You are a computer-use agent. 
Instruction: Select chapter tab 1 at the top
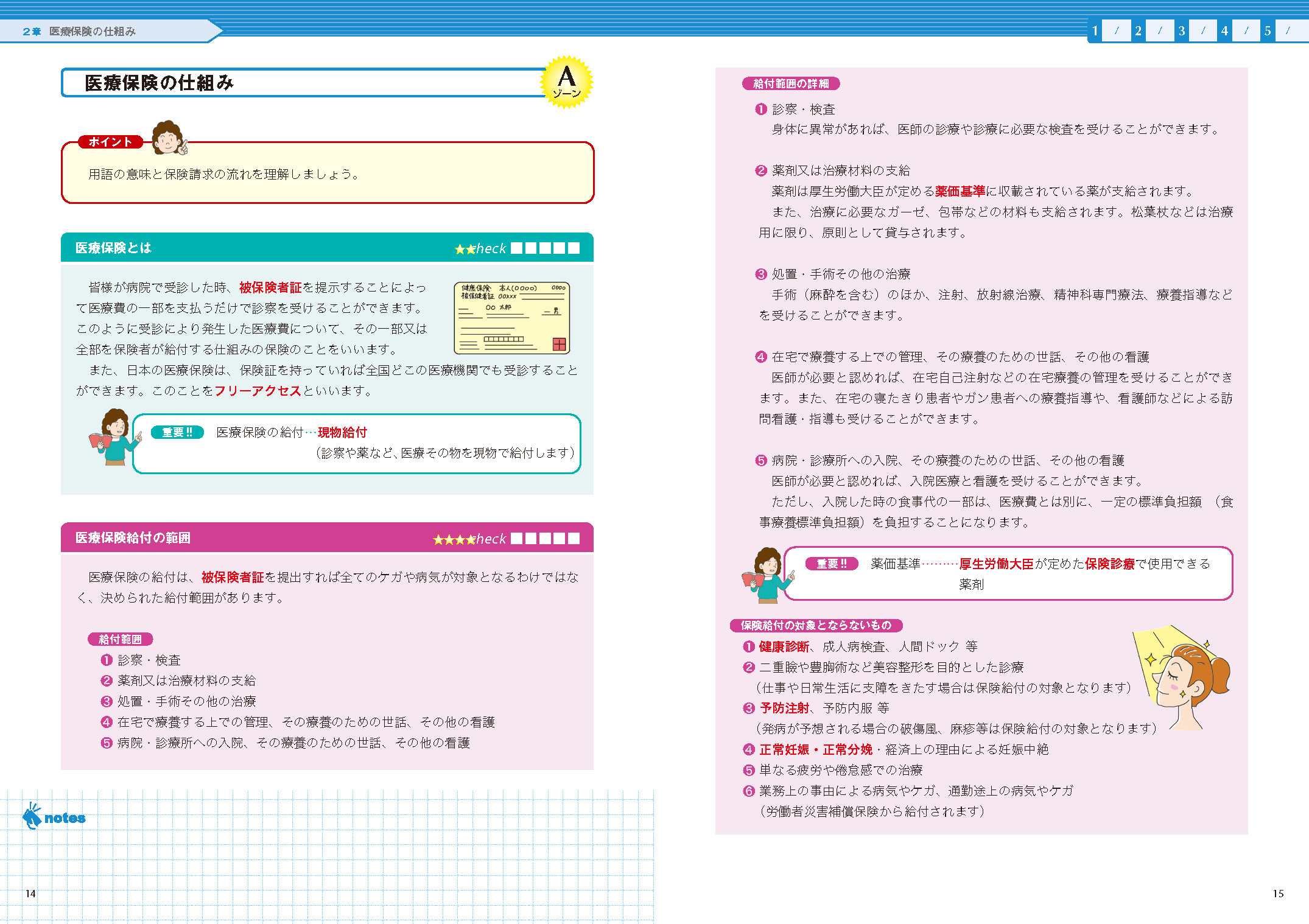[1095, 30]
